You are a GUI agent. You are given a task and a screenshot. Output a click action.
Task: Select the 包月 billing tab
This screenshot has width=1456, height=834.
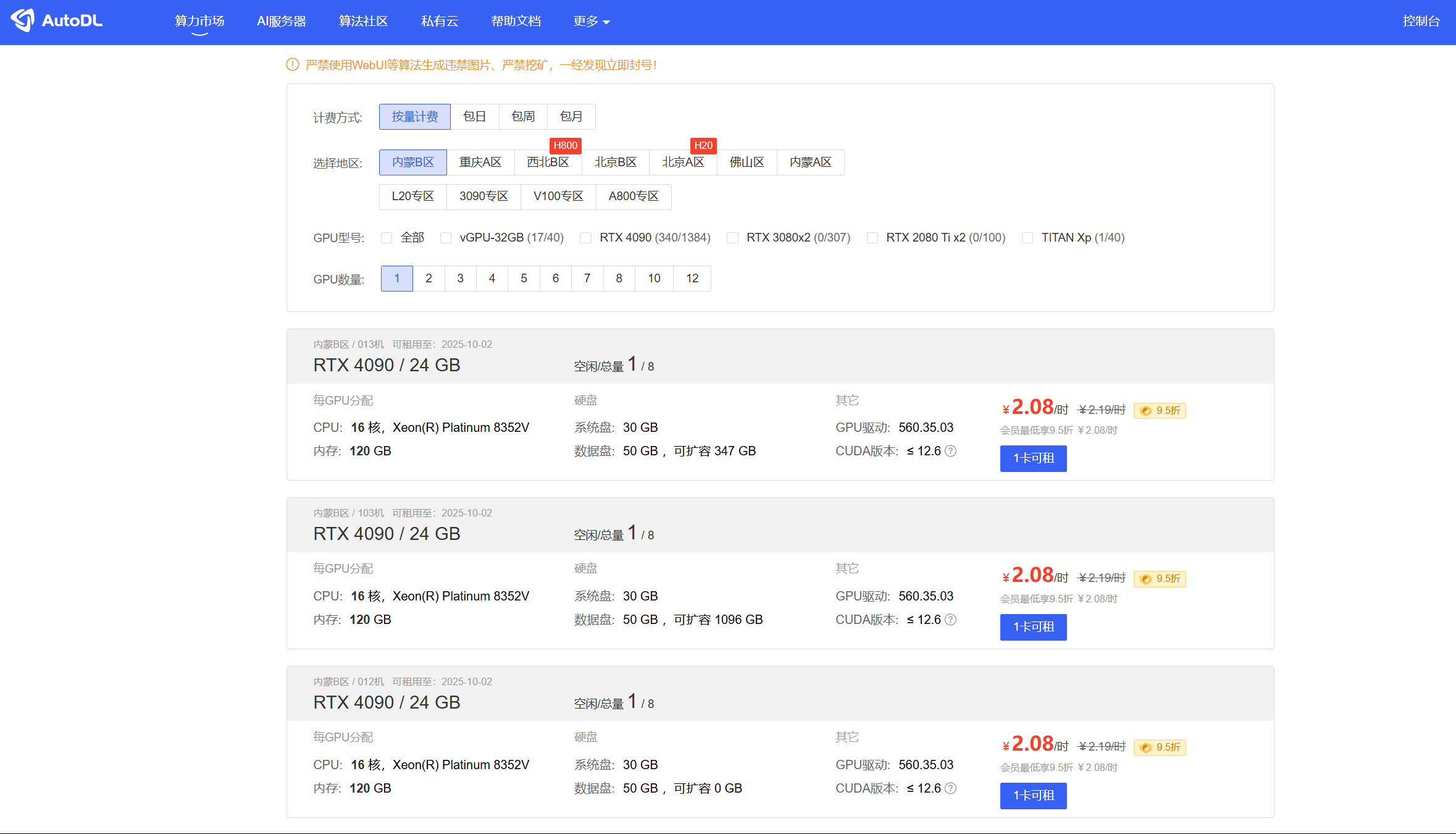(x=571, y=117)
